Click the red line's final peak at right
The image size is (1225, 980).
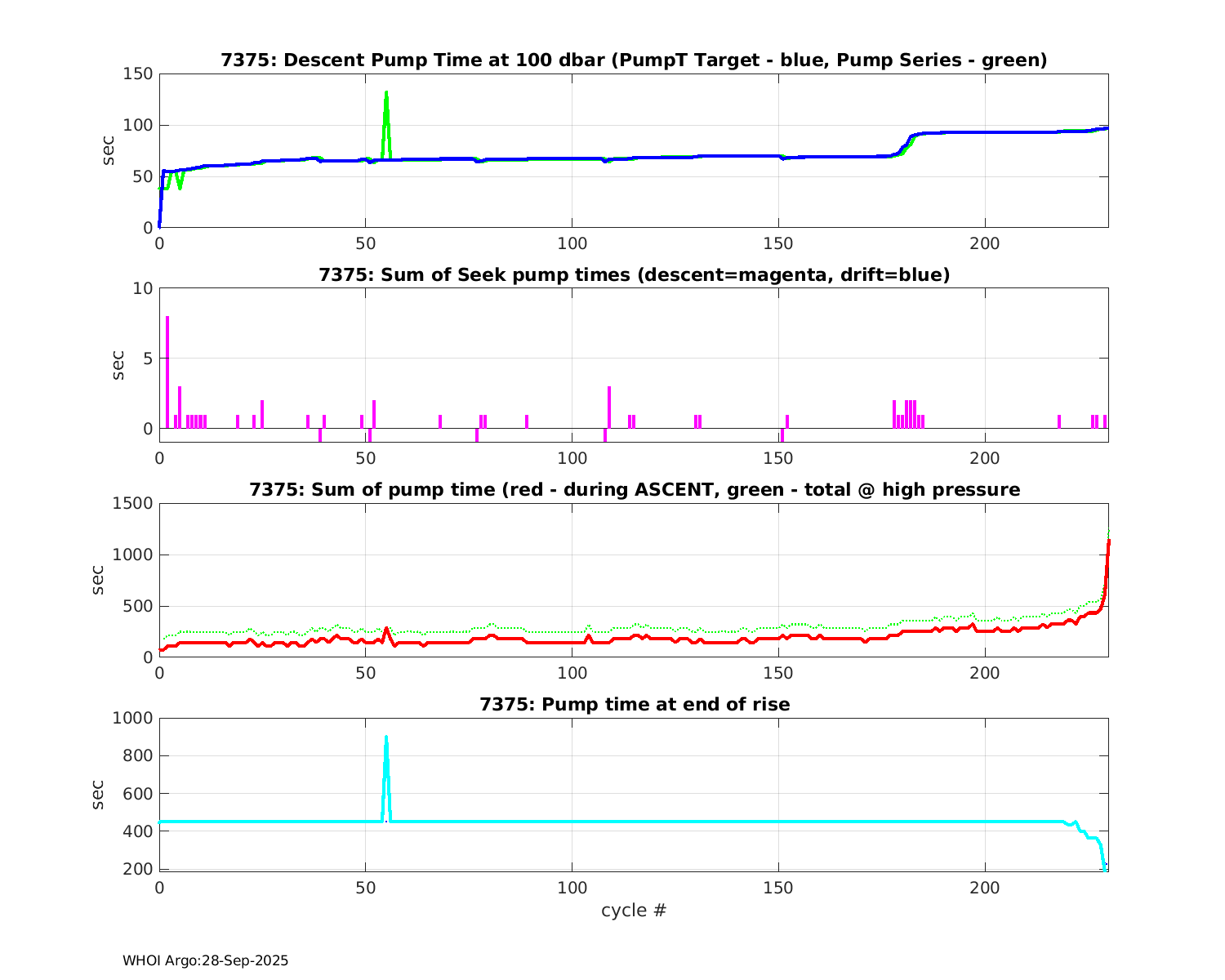coord(1107,542)
